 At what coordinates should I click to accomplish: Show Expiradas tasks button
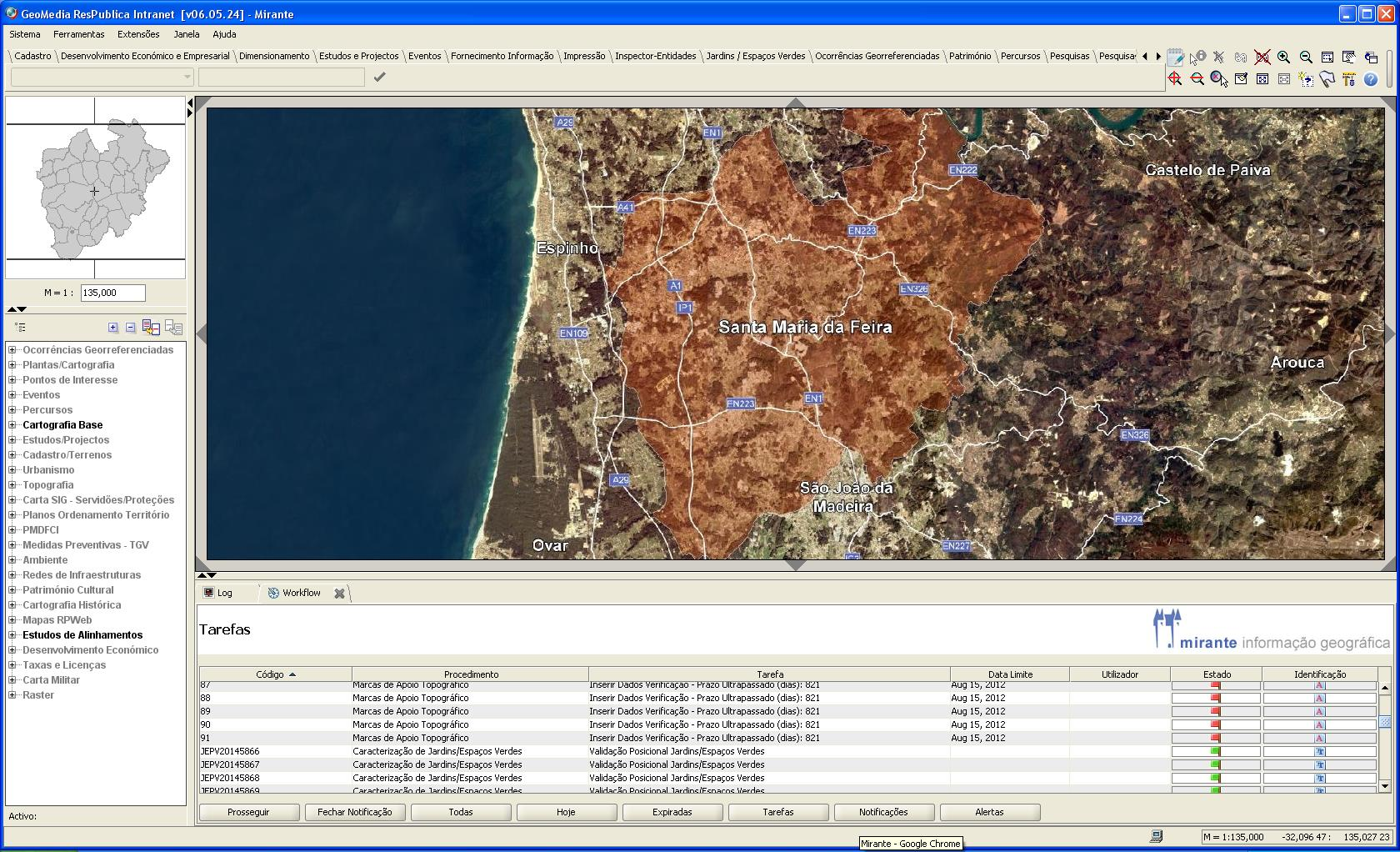[x=672, y=812]
